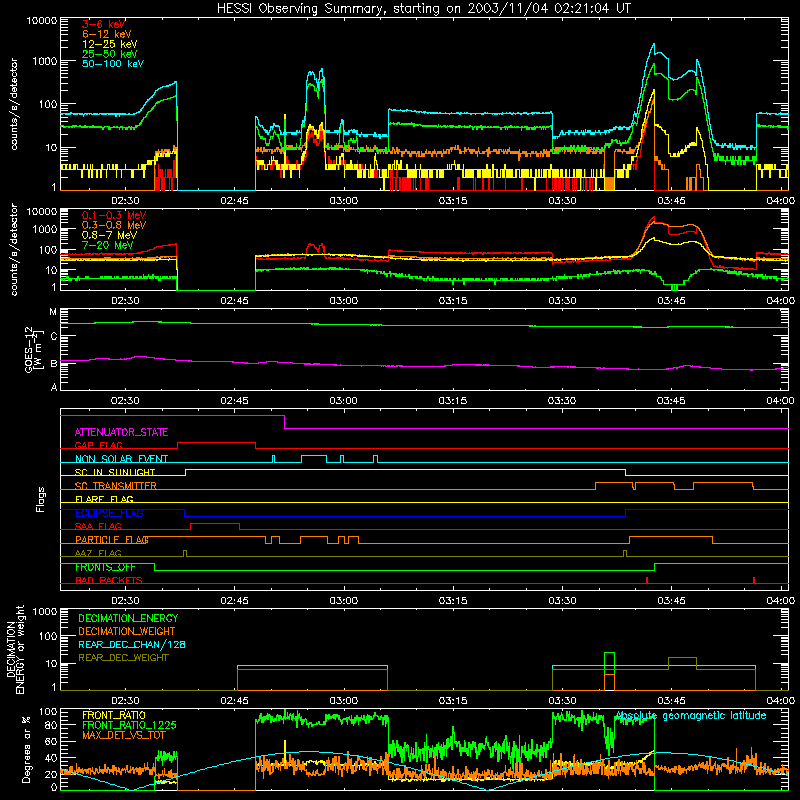
Task: Select the green 25-50 keV legend label
Action: pos(109,54)
